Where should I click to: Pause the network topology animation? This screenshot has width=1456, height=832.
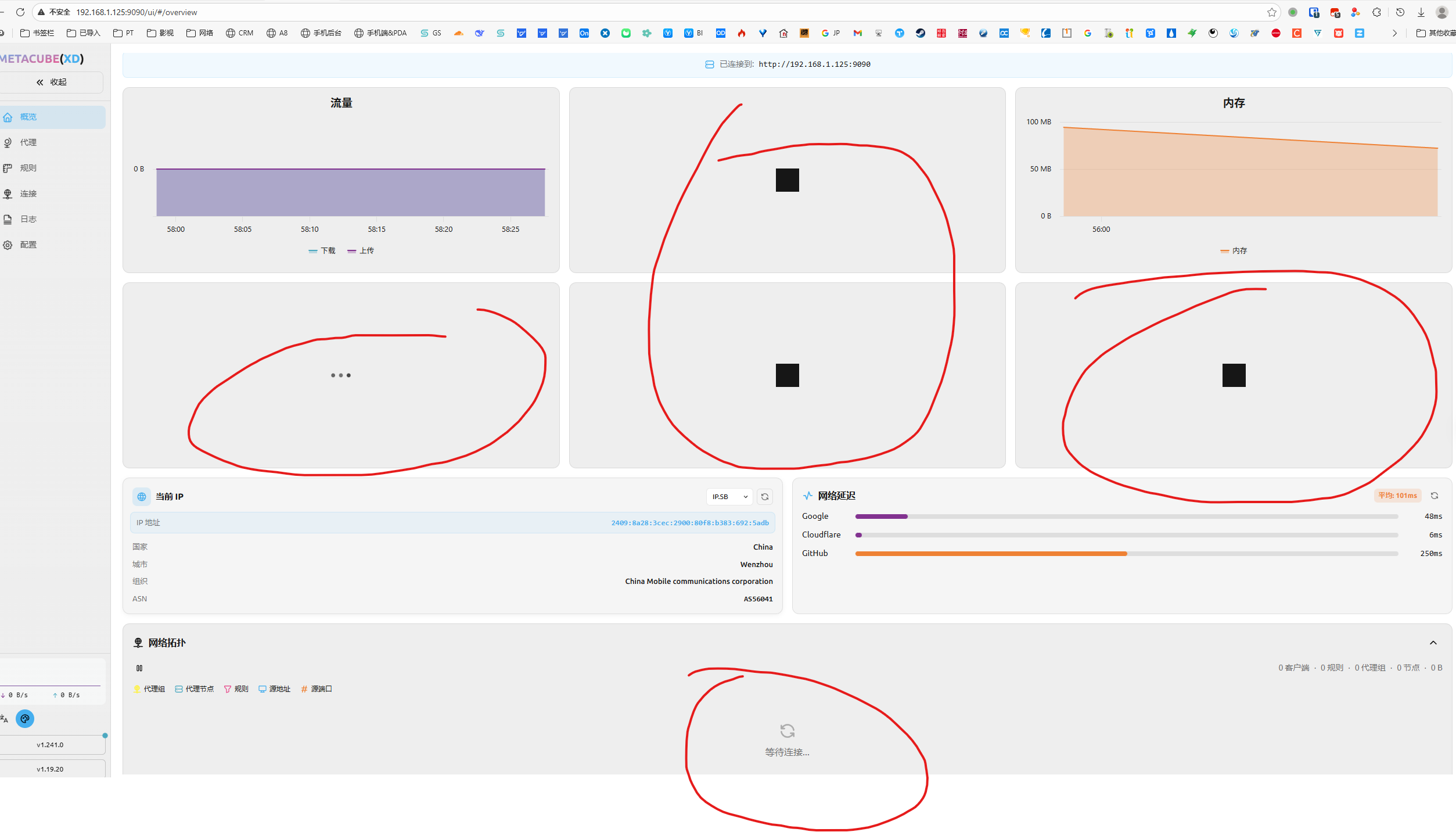tap(139, 668)
